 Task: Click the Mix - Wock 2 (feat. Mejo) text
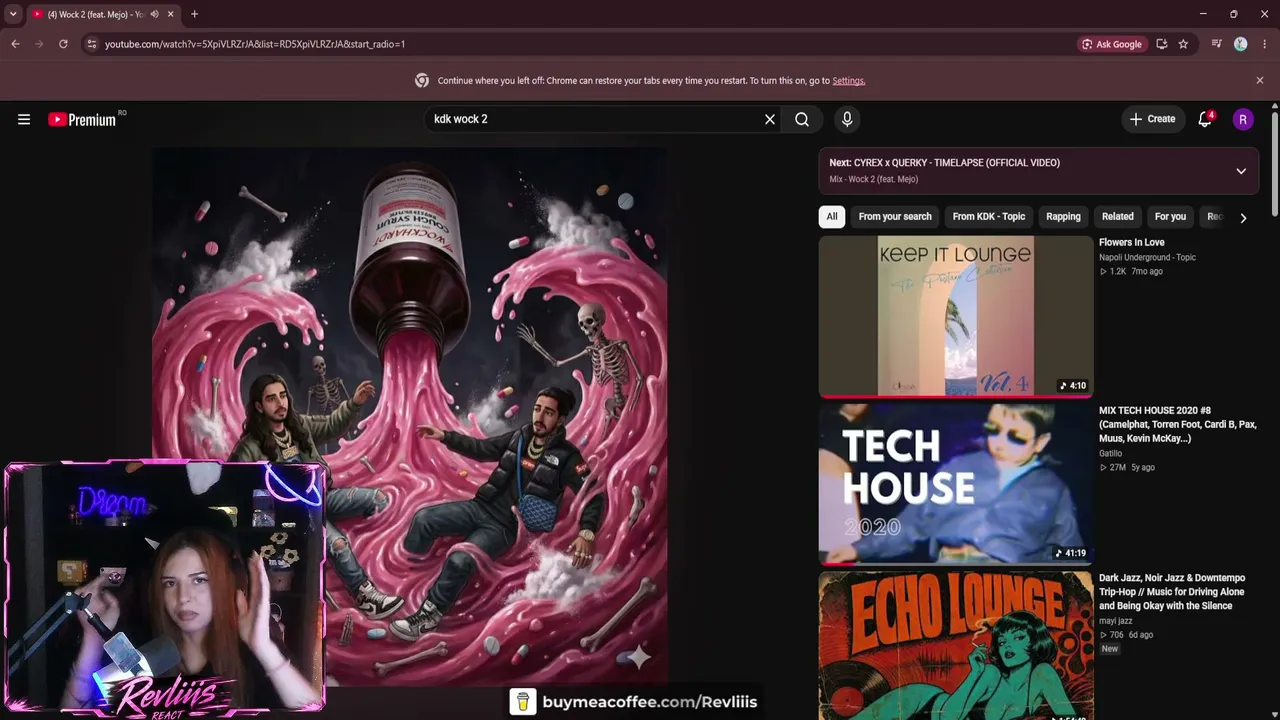873,179
